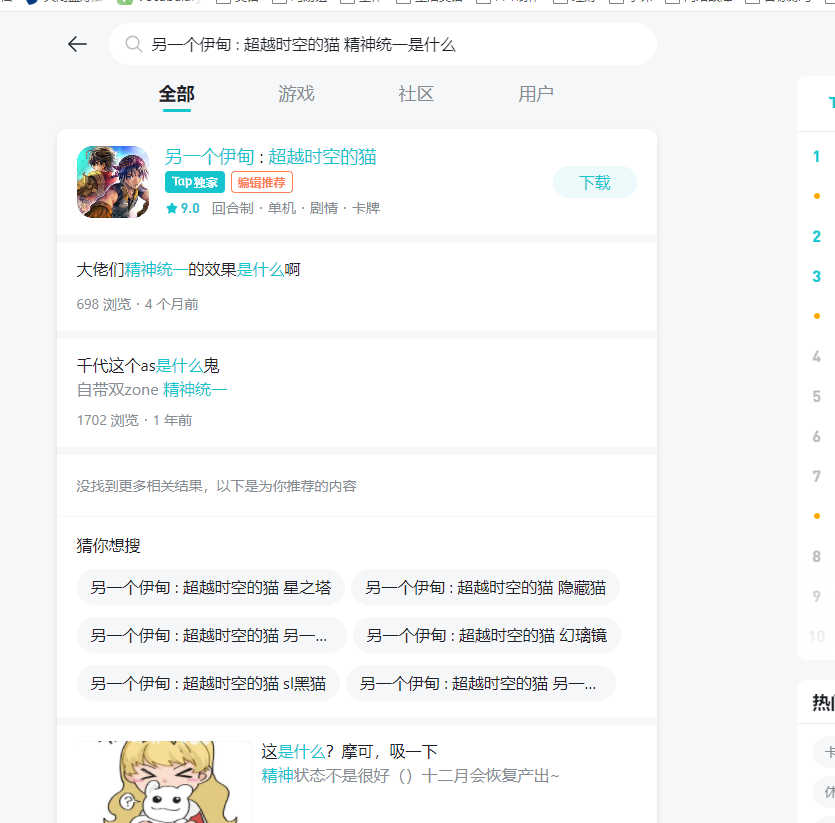Select suggestion chip 超越时空的猫 幻璃镜
Viewport: 835px width, 823px height.
487,635
